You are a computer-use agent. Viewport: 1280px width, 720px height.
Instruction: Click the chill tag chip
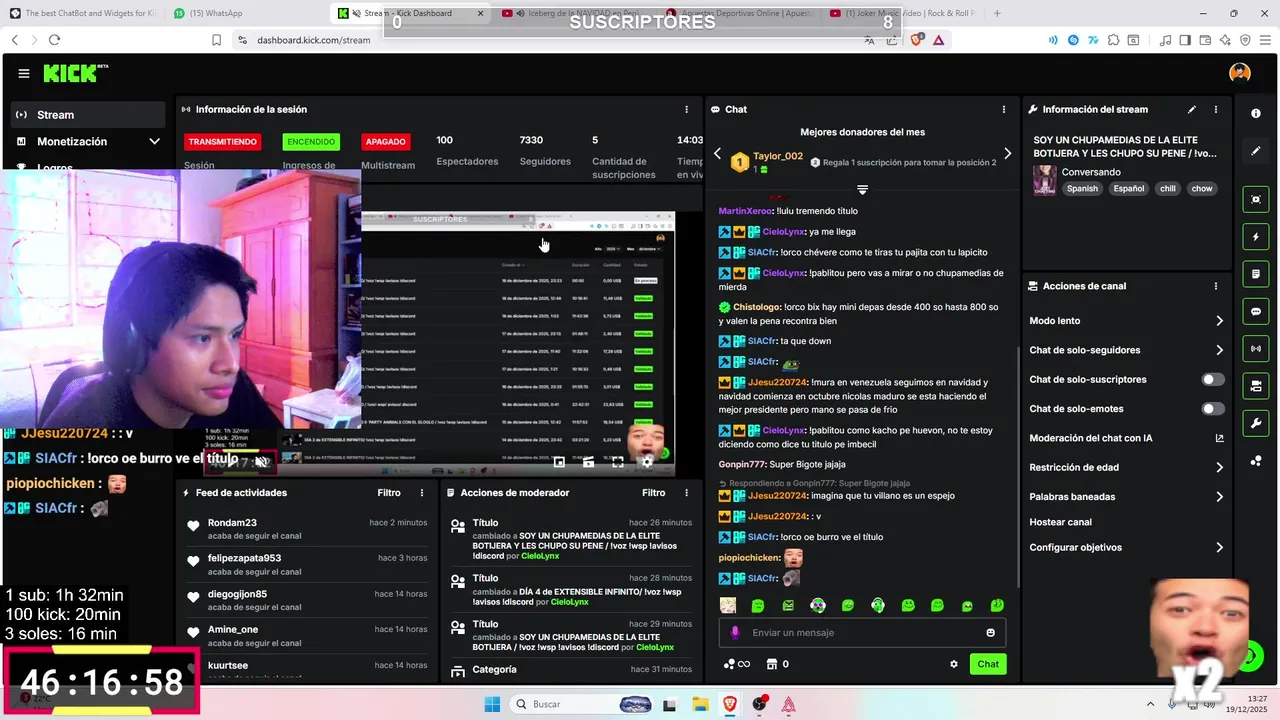pyautogui.click(x=1167, y=189)
